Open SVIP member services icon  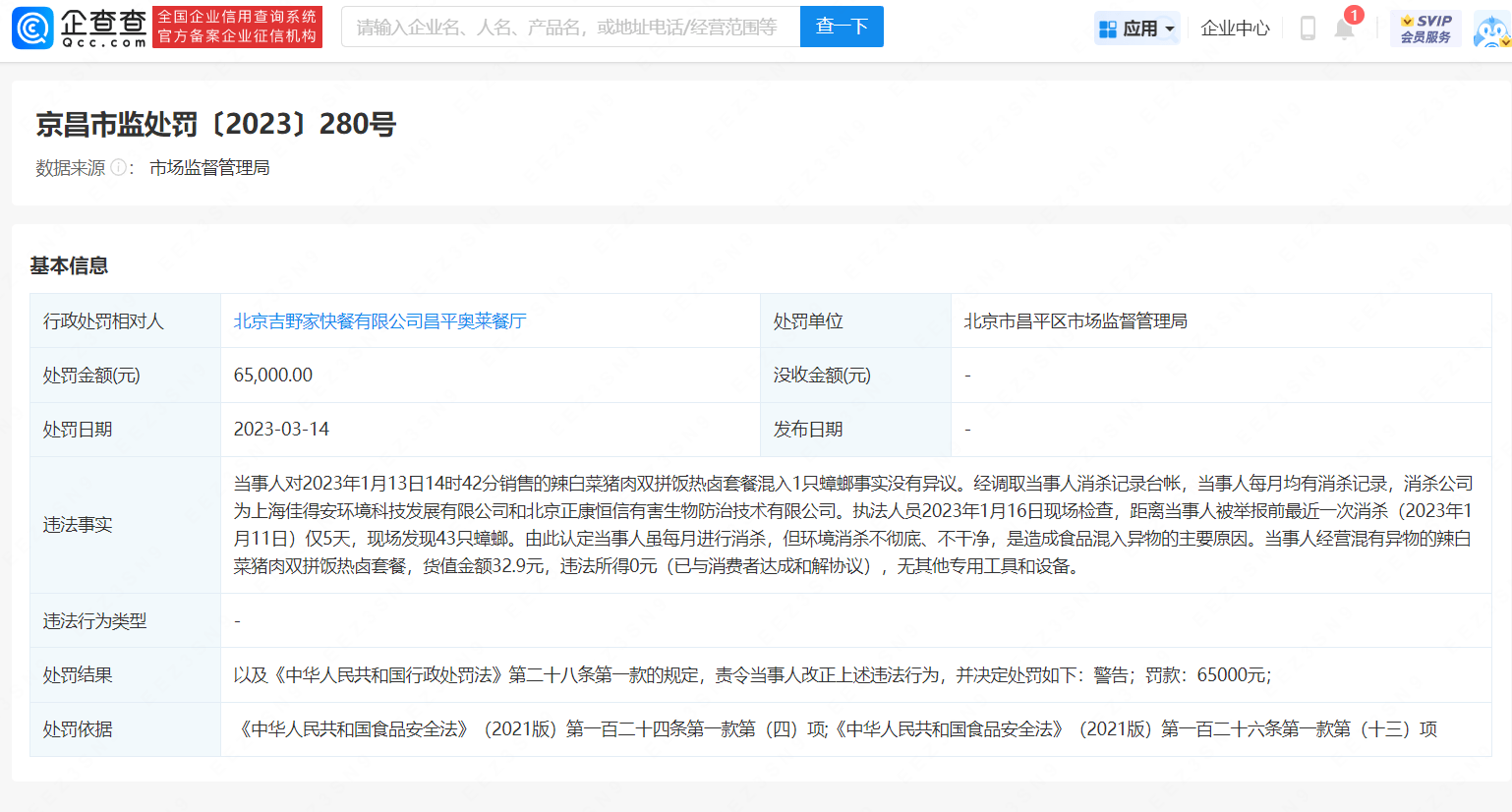pyautogui.click(x=1425, y=28)
